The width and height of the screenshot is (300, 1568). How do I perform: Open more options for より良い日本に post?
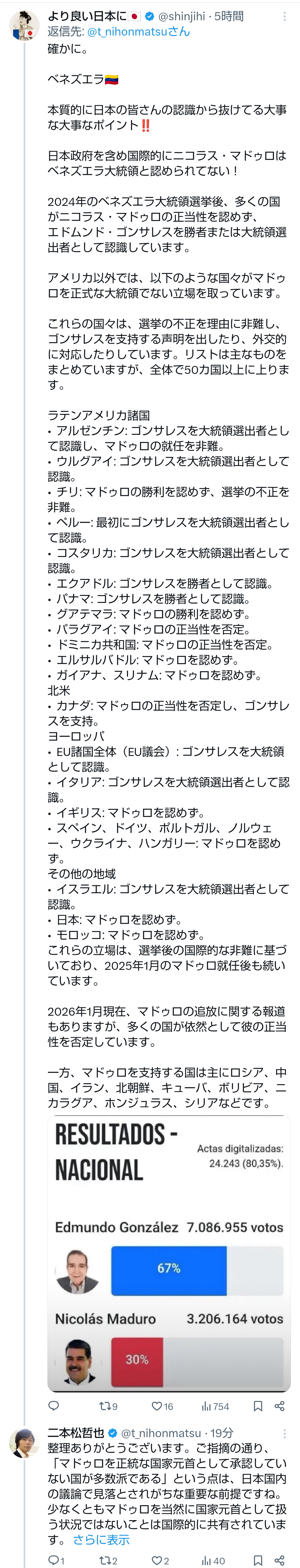pos(284,16)
